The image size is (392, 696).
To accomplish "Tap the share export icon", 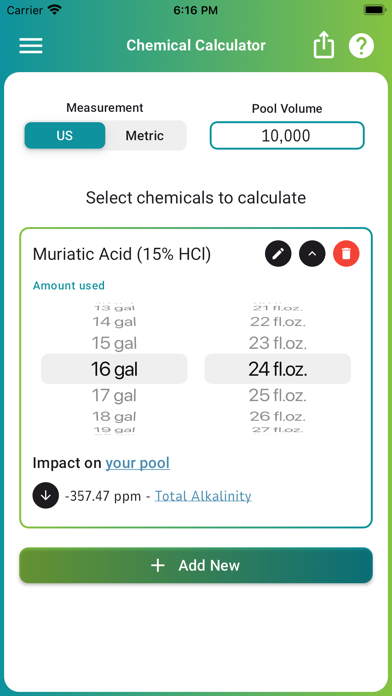I will click(x=324, y=45).
